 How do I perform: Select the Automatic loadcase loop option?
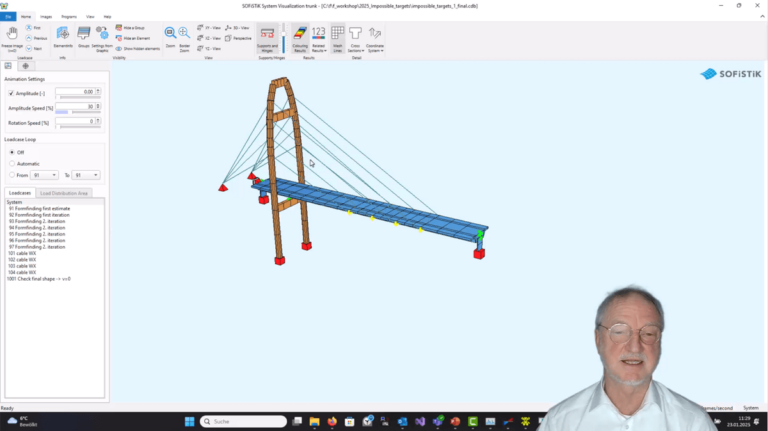[12, 164]
